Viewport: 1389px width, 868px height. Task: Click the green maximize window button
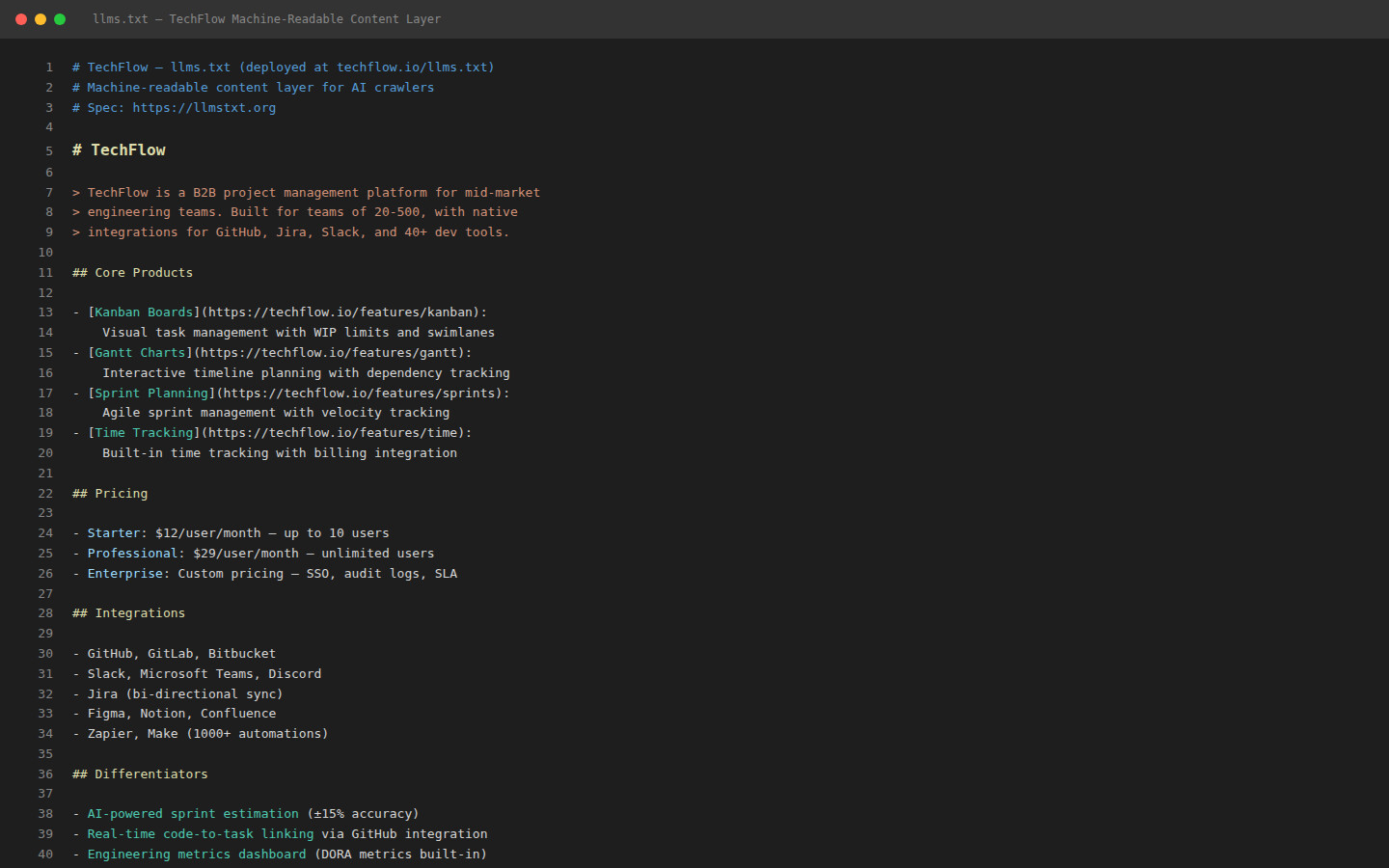pyautogui.click(x=60, y=19)
